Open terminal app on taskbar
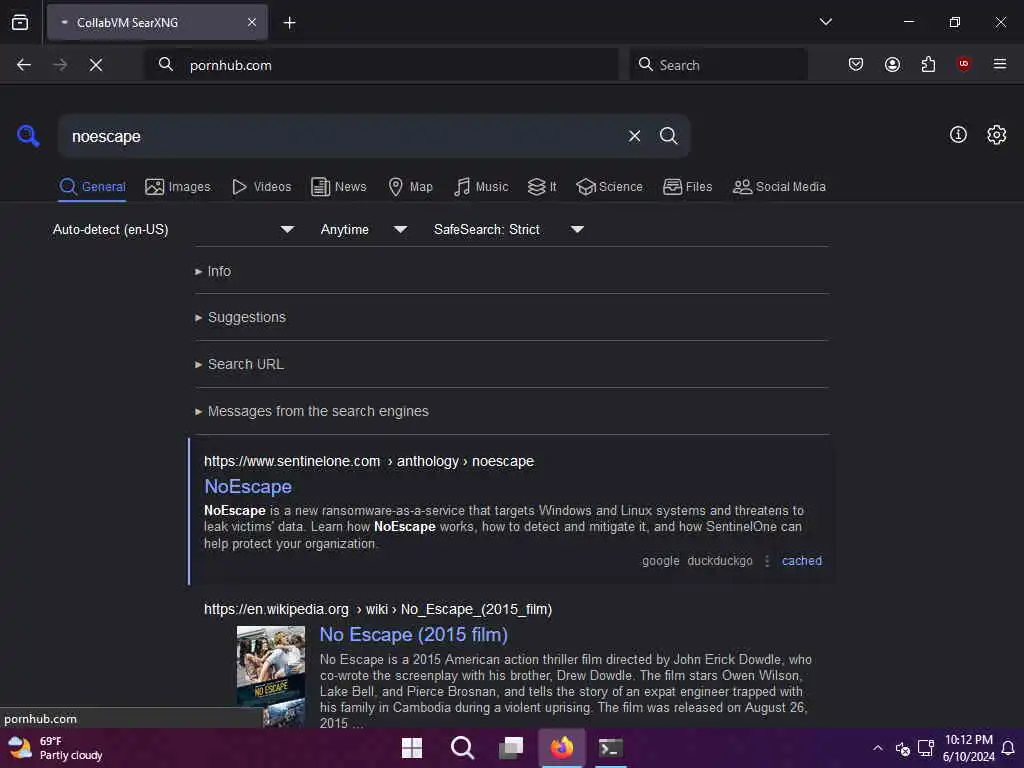 tap(611, 748)
